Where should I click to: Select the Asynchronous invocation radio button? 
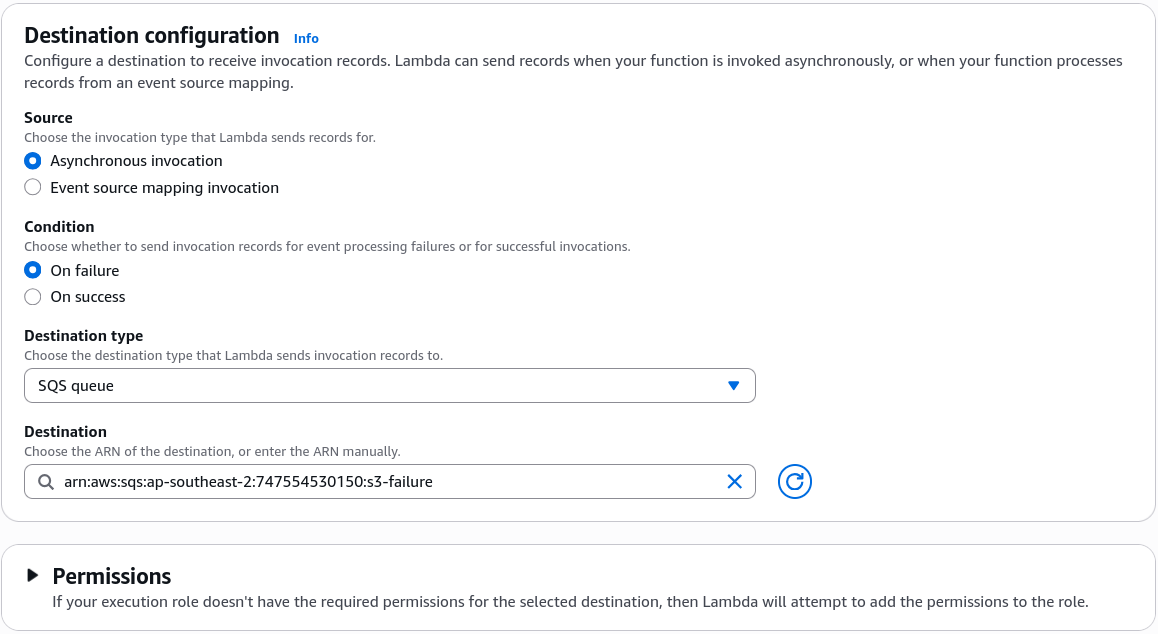click(x=32, y=161)
